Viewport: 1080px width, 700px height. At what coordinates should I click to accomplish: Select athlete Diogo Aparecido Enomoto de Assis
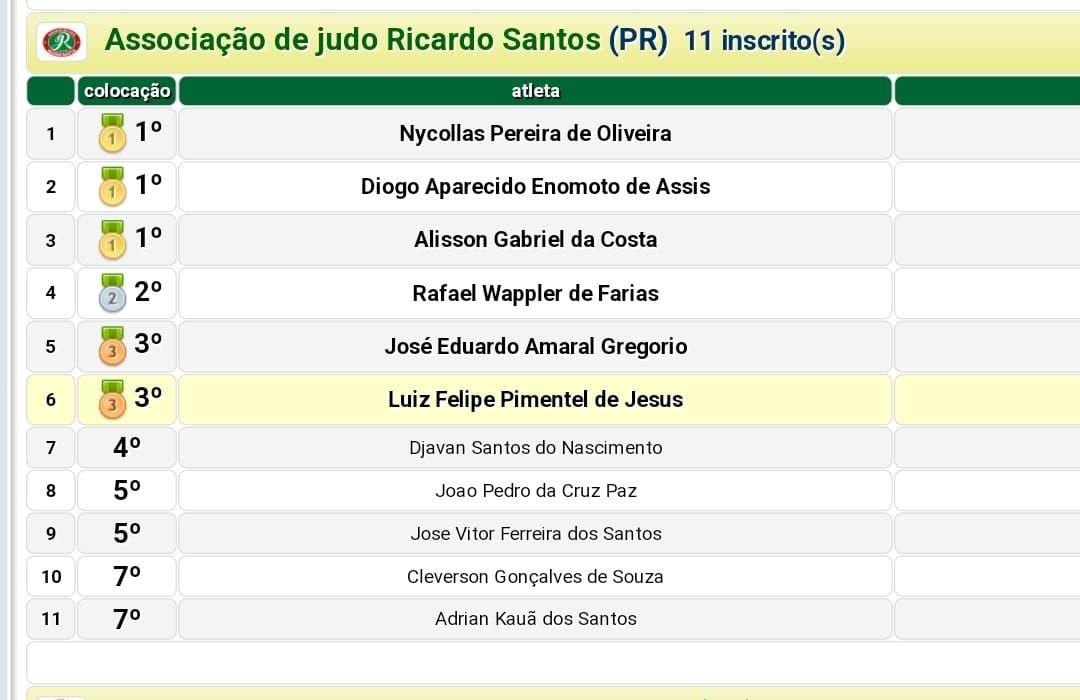click(535, 187)
